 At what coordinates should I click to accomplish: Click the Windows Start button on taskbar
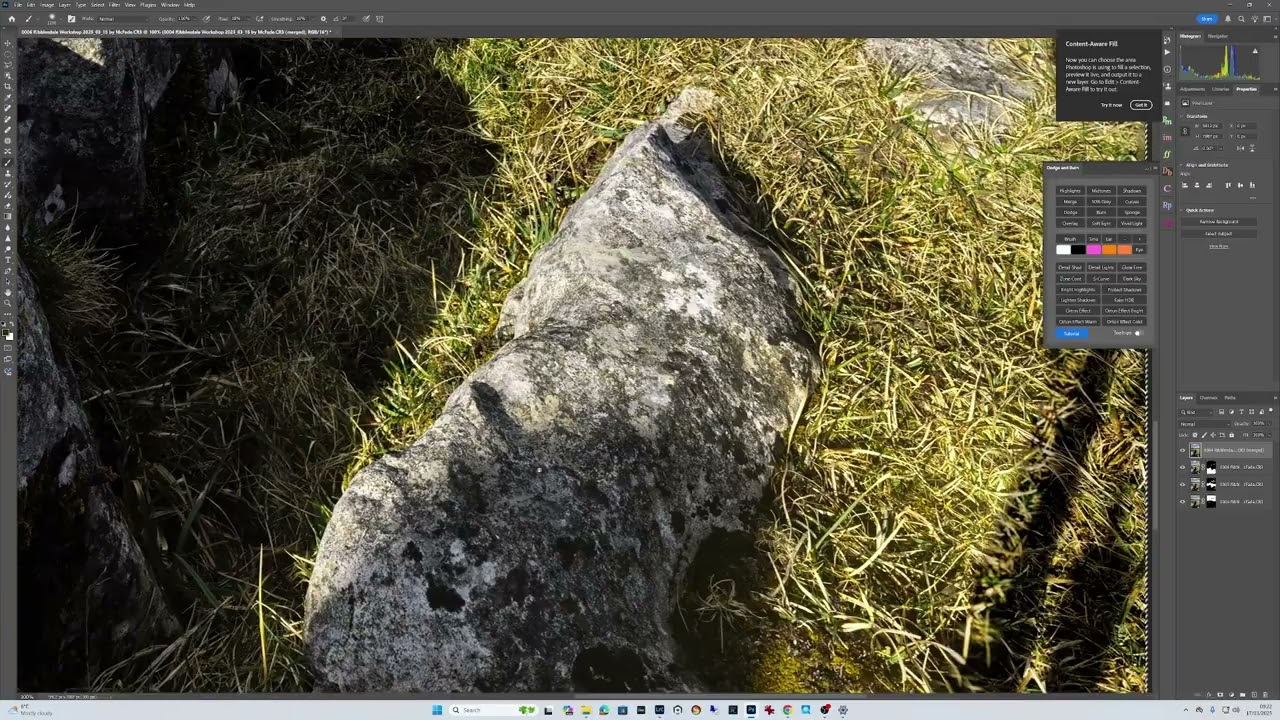[437, 710]
